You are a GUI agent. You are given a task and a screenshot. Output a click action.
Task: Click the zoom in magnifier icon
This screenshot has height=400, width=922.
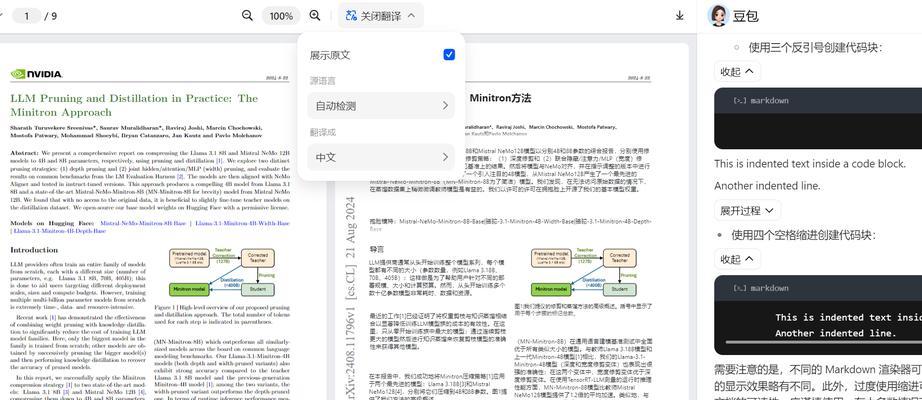click(x=315, y=16)
